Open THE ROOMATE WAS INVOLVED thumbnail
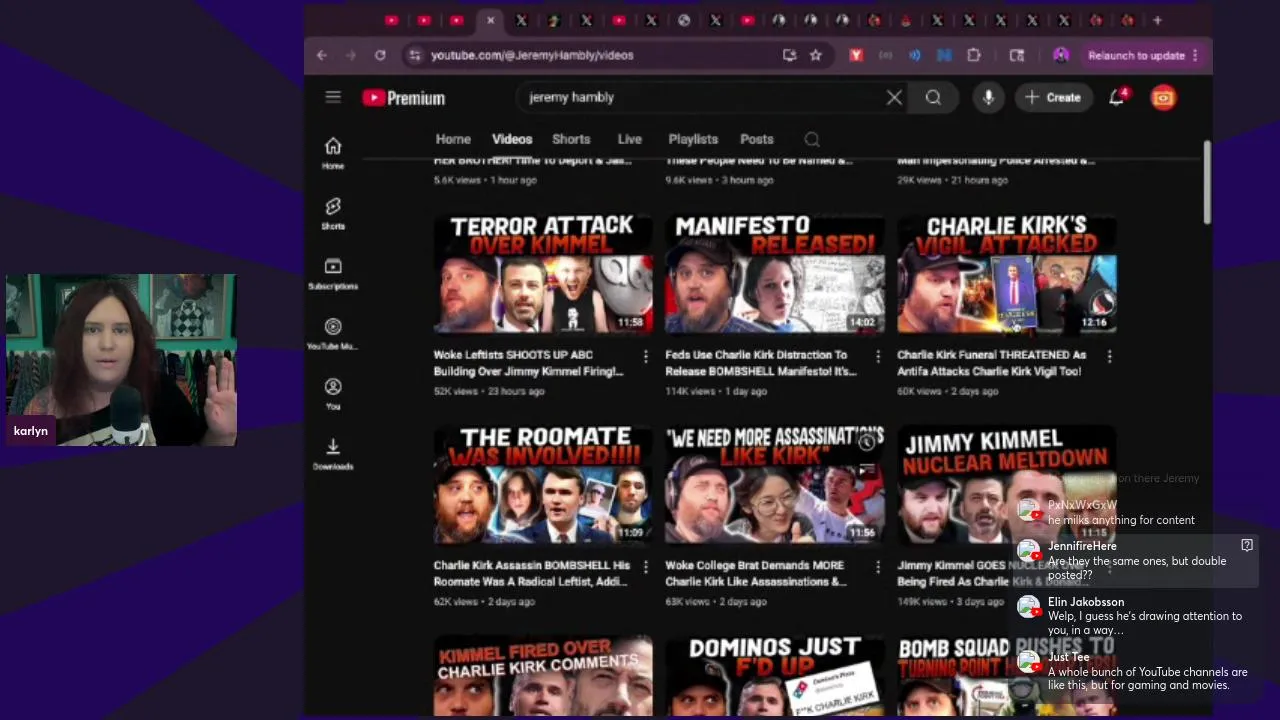The width and height of the screenshot is (1280, 720). point(543,485)
